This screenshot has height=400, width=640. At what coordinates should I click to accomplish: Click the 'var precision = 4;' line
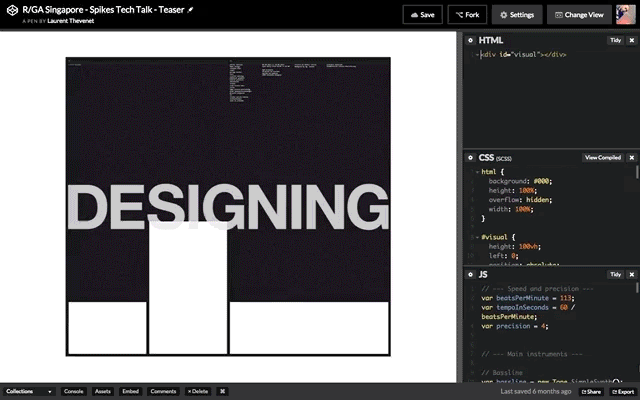click(x=515, y=326)
